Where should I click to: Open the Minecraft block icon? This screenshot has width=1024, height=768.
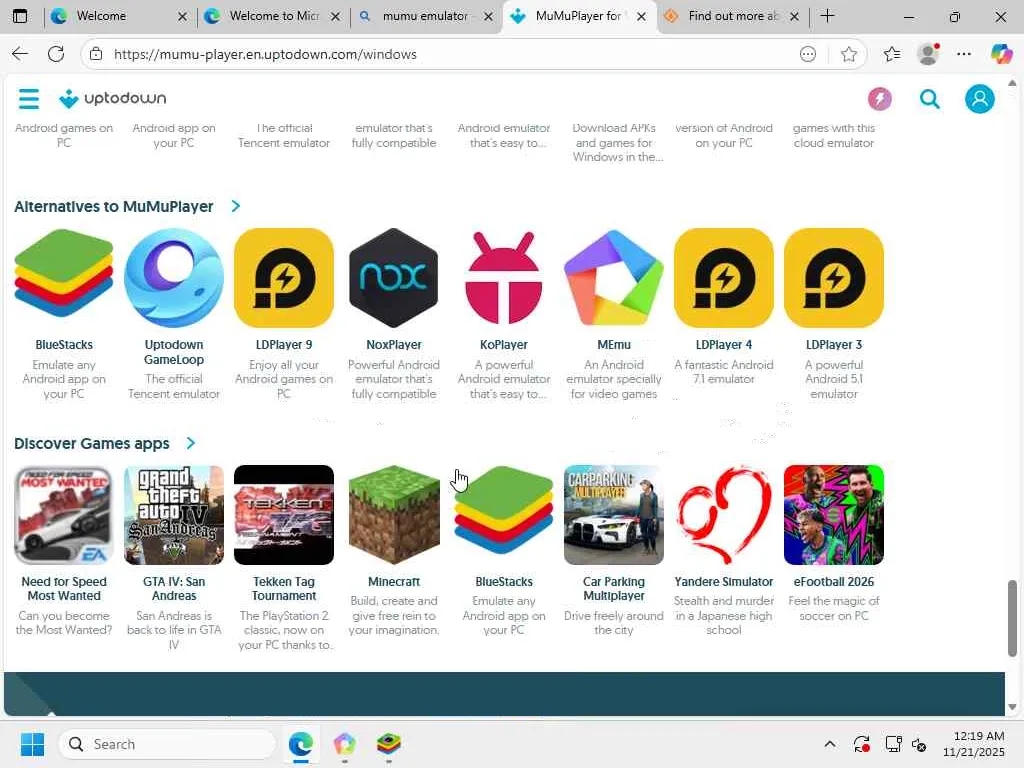394,515
